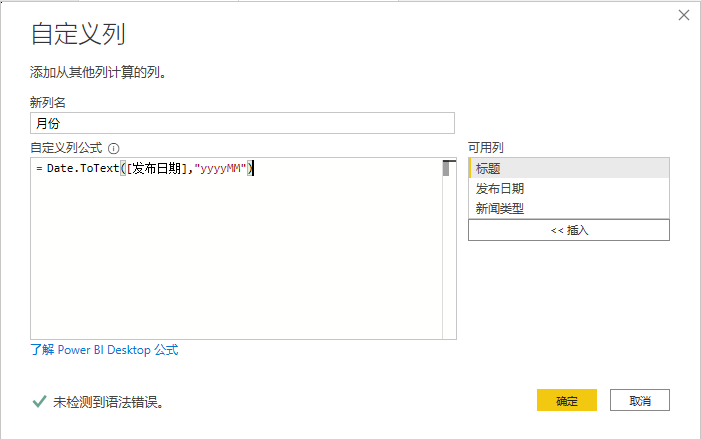Click the 可用列 label above the column list
The width and height of the screenshot is (701, 439).
(x=485, y=148)
